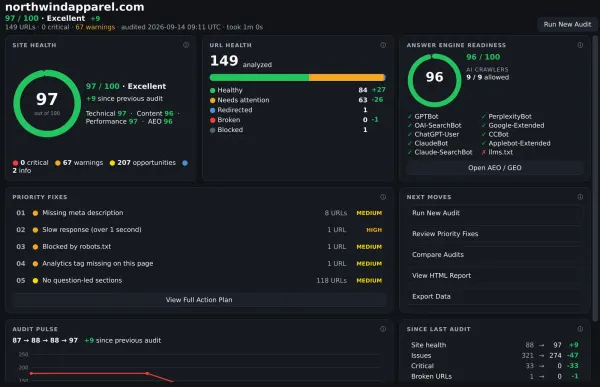Click View Full Action Plan button

[199, 300]
